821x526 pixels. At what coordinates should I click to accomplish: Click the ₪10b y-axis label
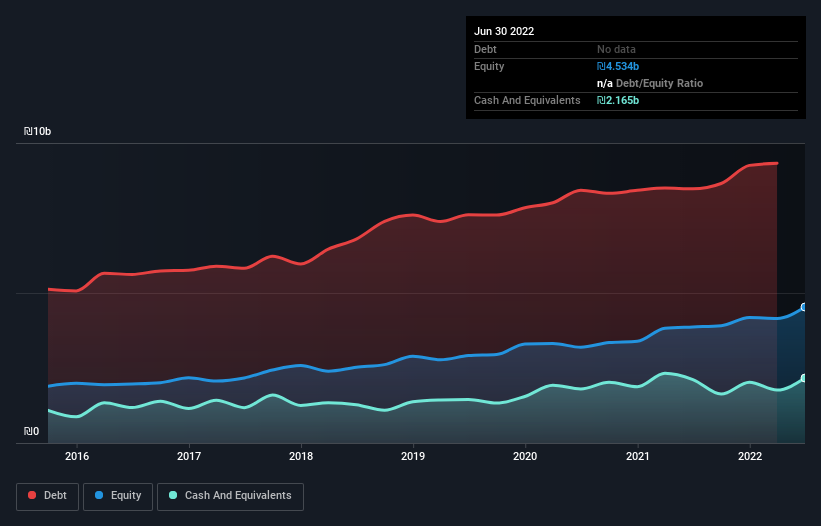(37, 131)
